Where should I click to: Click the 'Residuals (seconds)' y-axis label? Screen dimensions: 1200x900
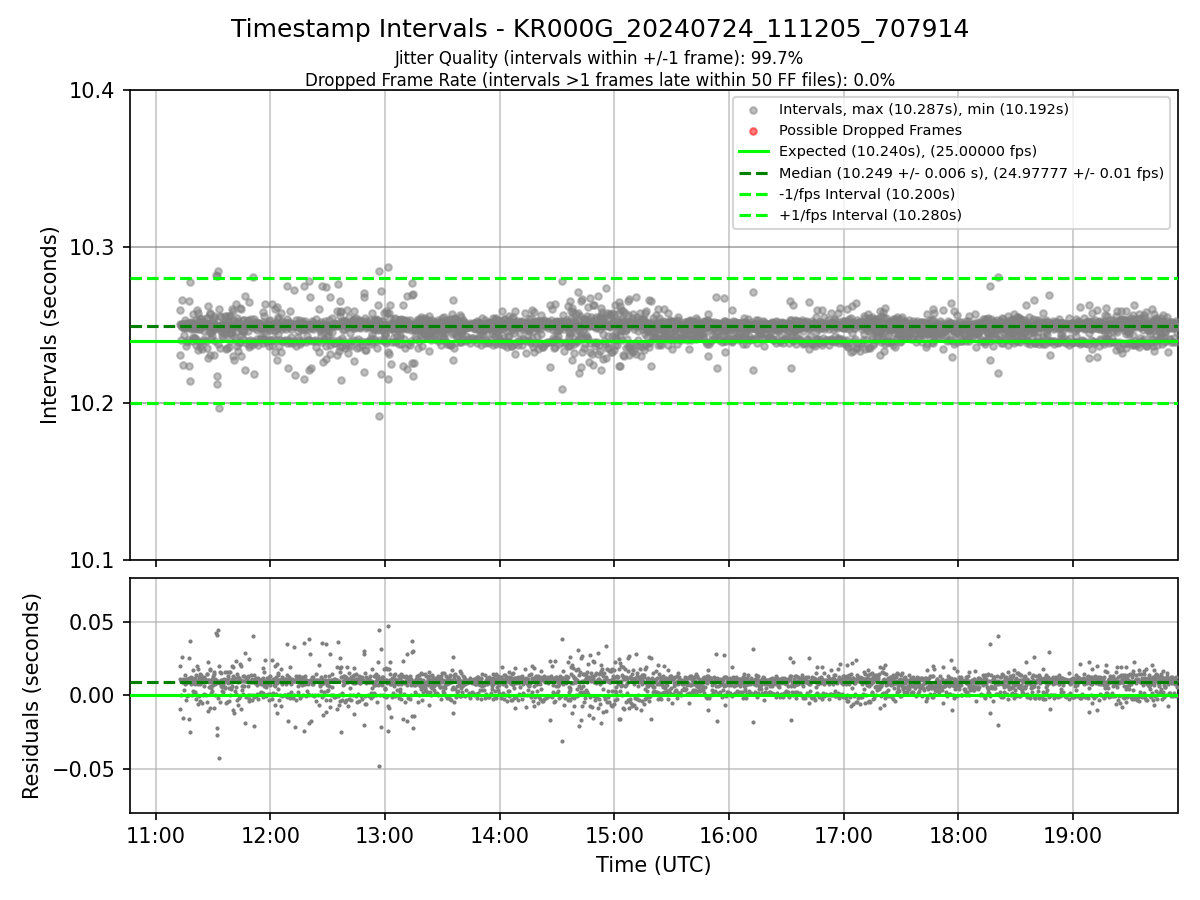click(x=32, y=696)
